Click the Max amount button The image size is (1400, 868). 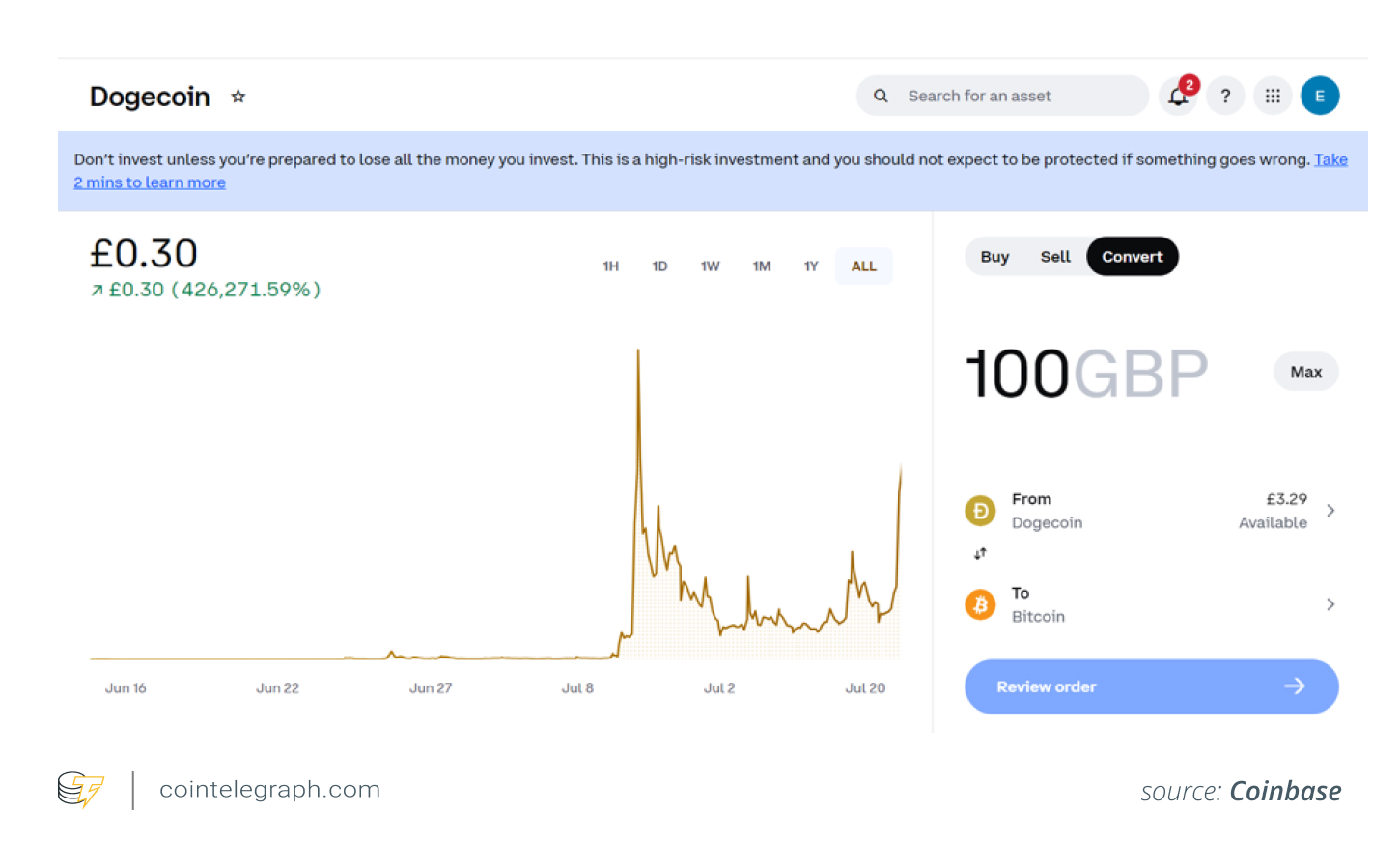1306,372
